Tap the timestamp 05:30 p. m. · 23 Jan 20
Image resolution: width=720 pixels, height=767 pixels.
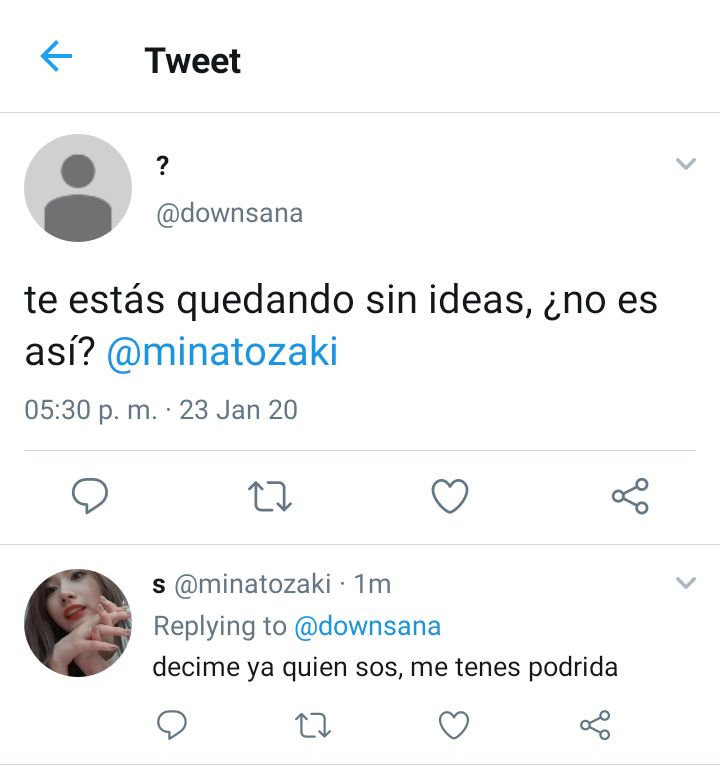click(x=161, y=410)
